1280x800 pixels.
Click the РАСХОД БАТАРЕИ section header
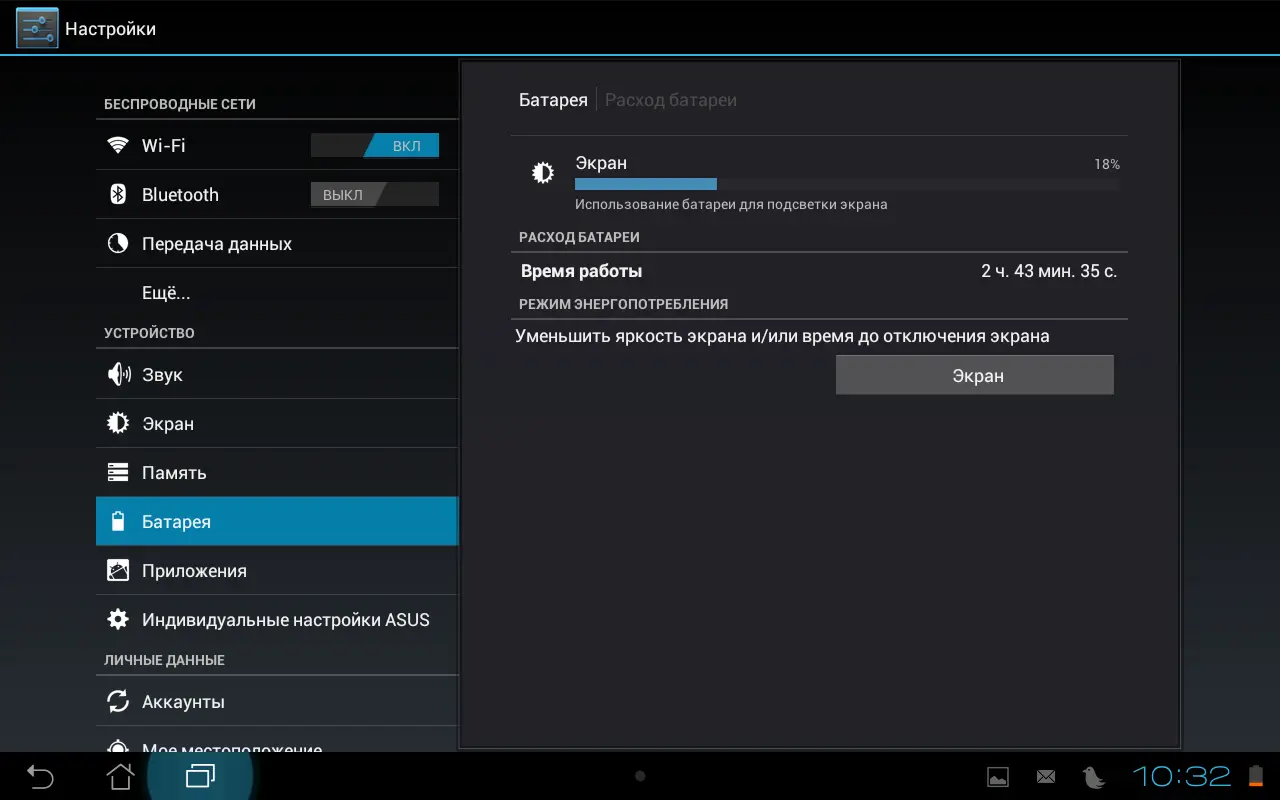(x=579, y=237)
